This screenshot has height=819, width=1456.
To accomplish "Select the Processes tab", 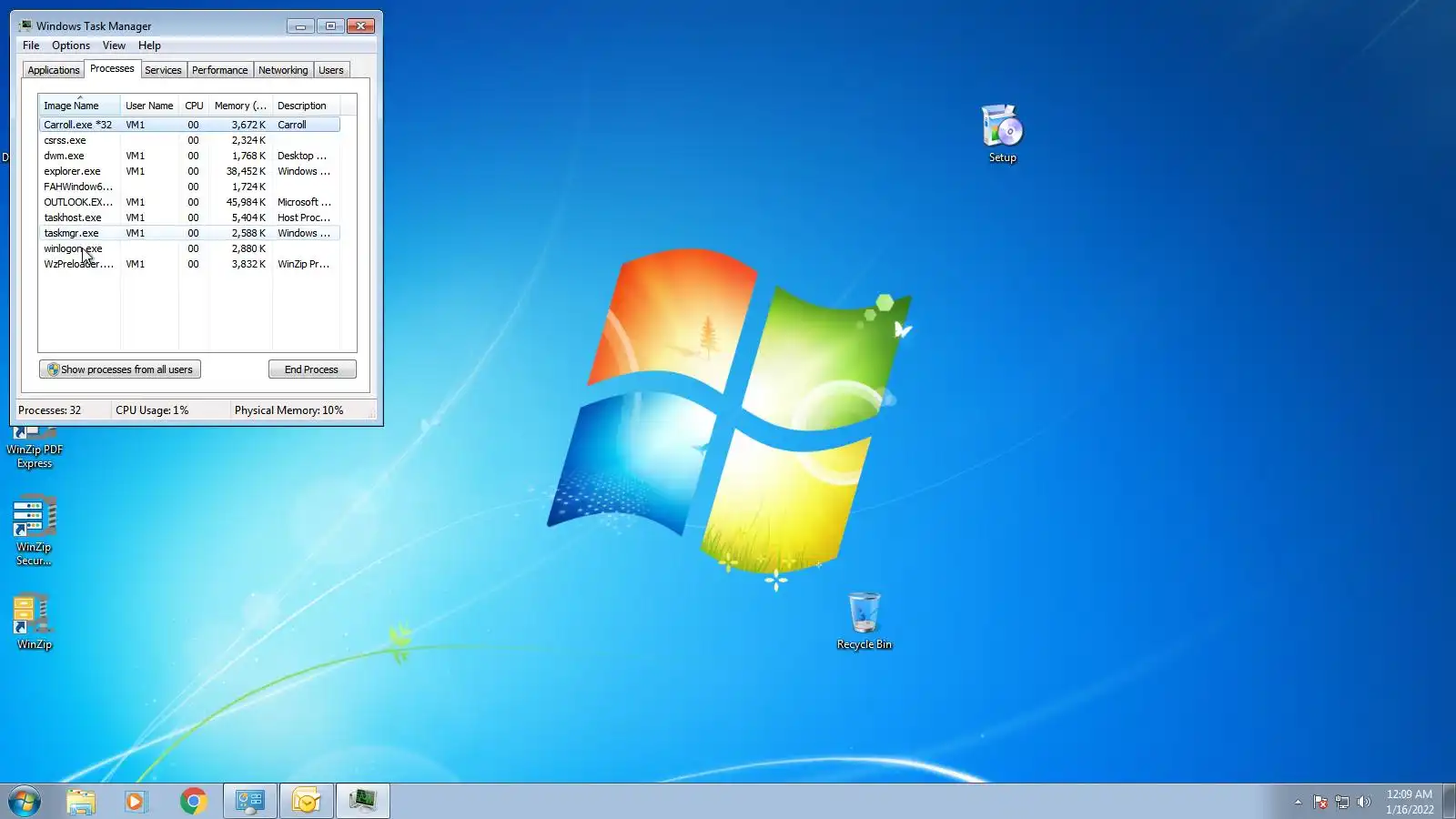I will coord(112,68).
